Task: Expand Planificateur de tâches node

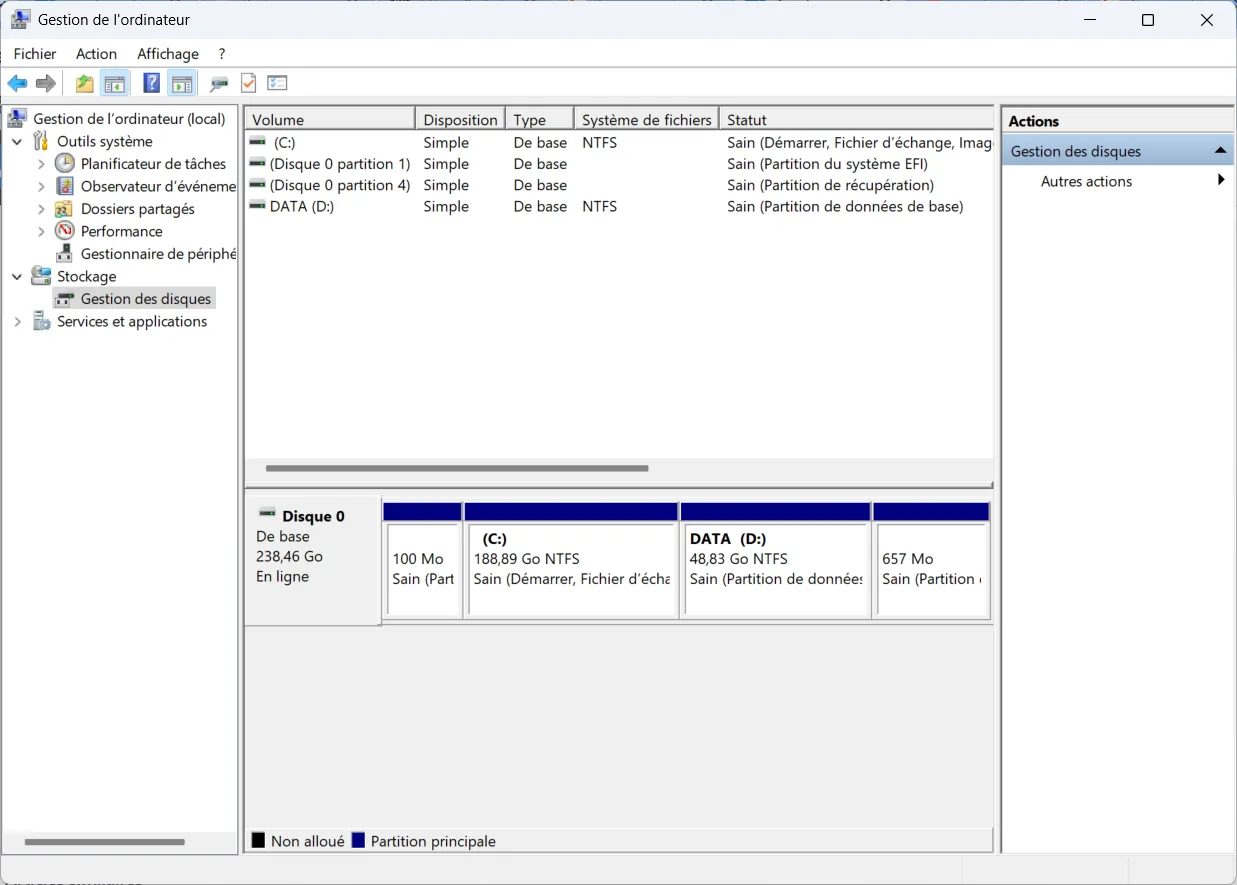Action: [41, 164]
